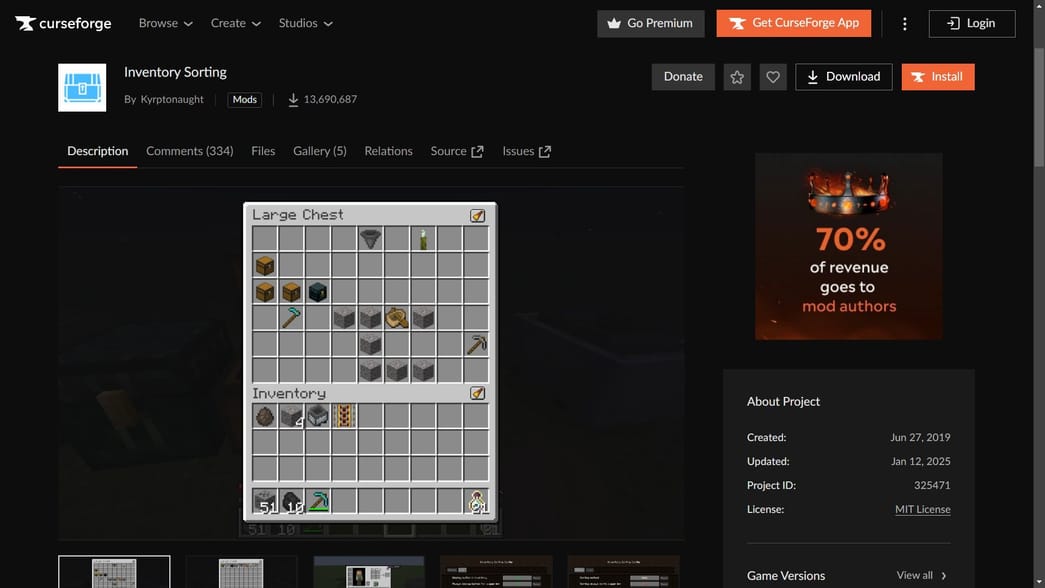Expand the Create menu

(235, 23)
